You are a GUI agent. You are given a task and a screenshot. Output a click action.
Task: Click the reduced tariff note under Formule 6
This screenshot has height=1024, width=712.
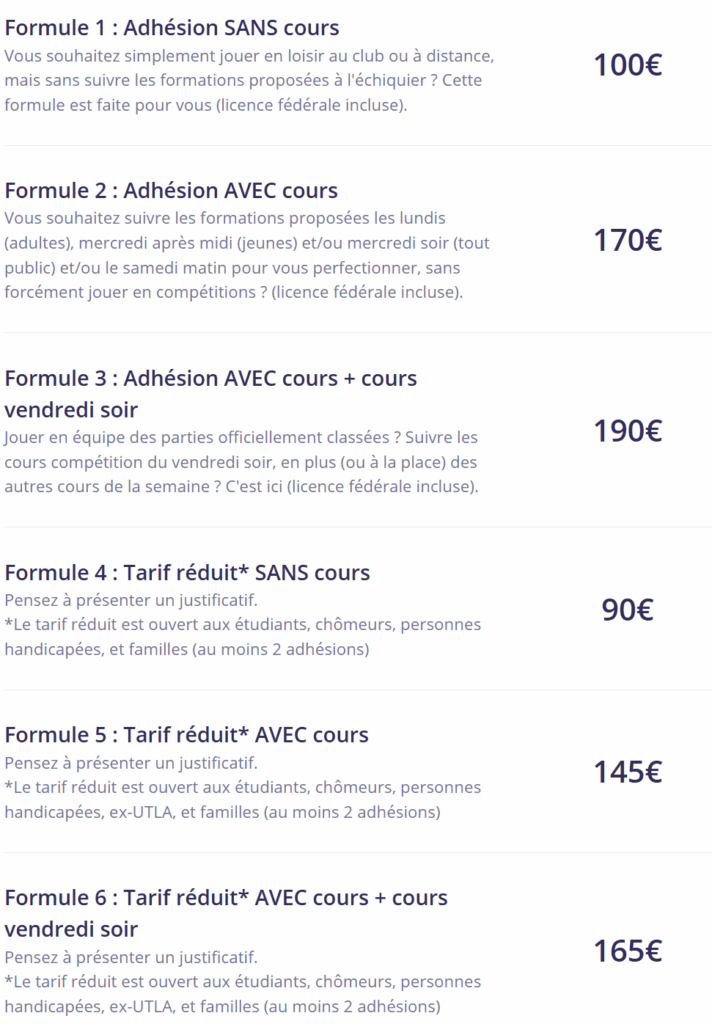pyautogui.click(x=242, y=994)
